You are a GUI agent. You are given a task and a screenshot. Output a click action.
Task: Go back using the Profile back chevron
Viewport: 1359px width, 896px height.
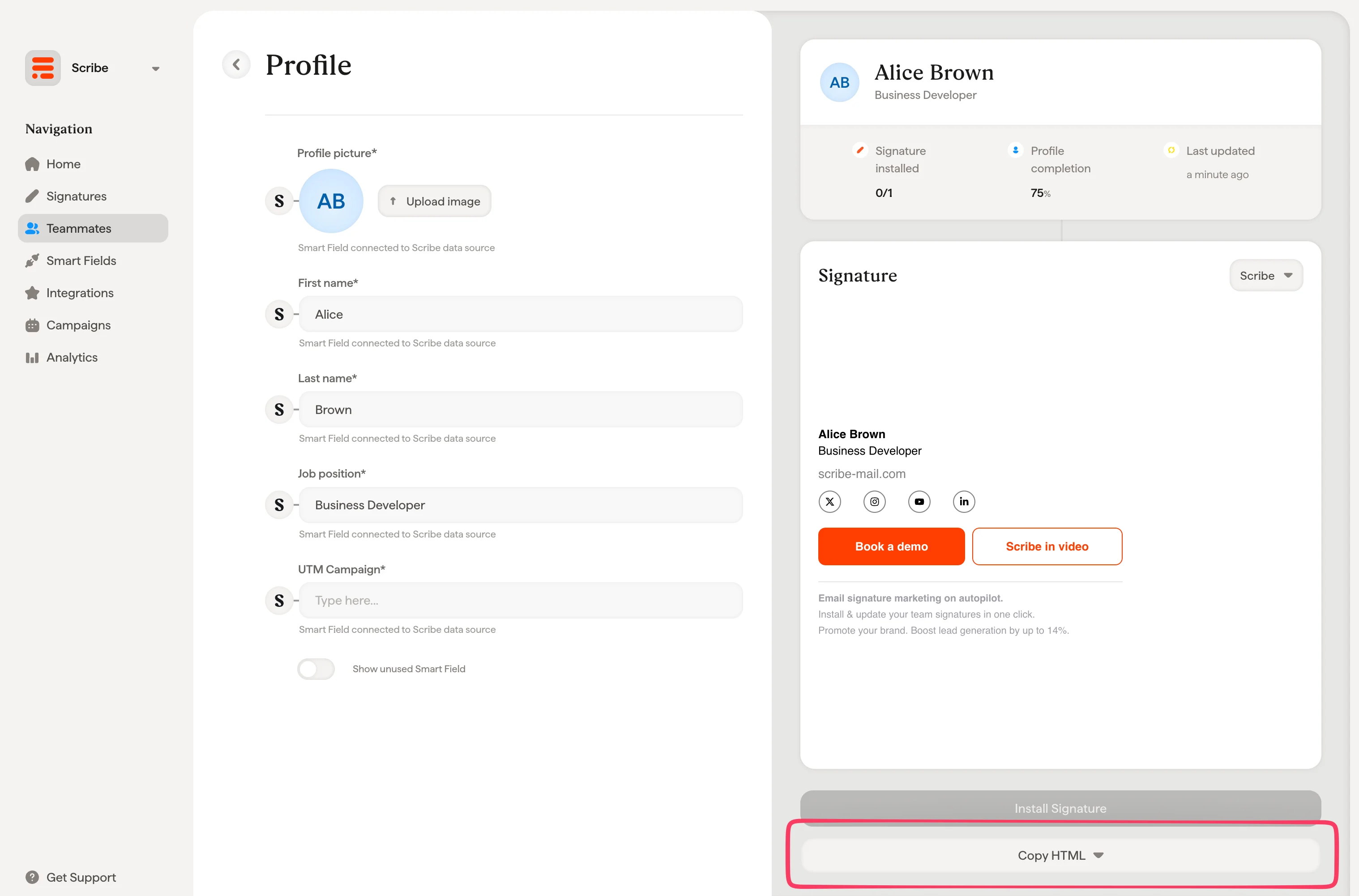coord(236,64)
